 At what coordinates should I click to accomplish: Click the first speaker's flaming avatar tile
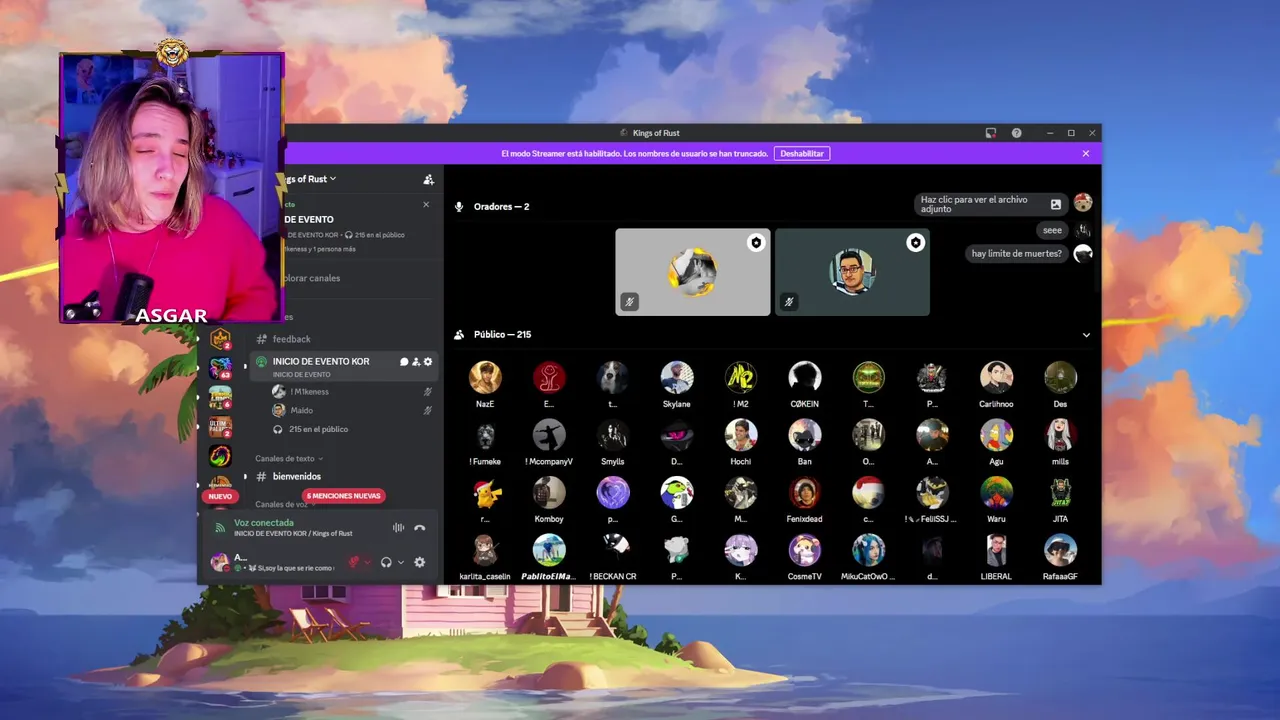click(693, 272)
